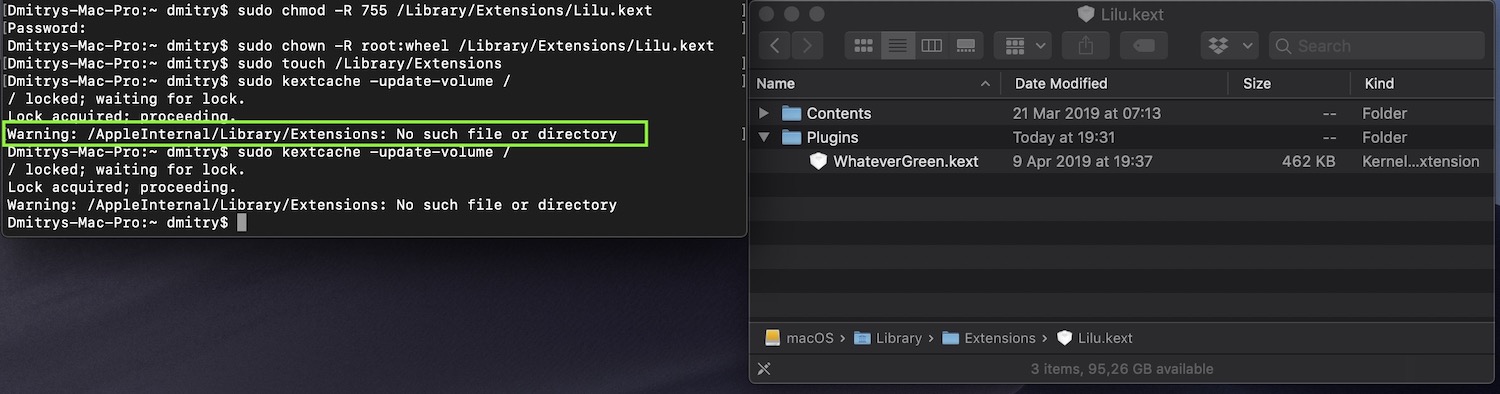
Task: Switch Finder to list view
Action: [898, 46]
